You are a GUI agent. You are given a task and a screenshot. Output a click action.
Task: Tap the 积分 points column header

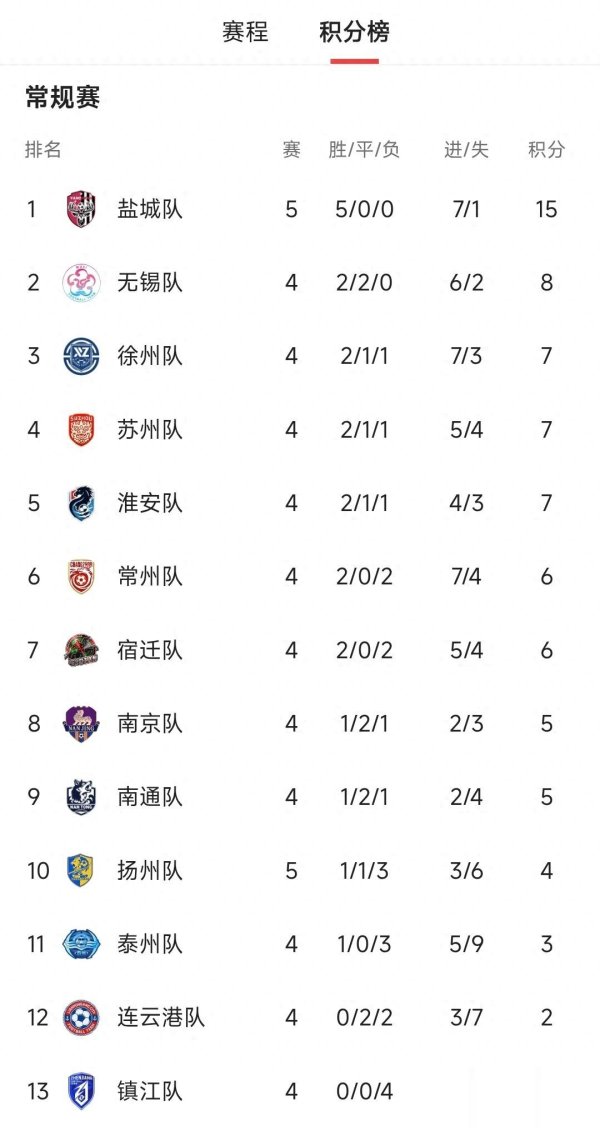click(x=547, y=150)
